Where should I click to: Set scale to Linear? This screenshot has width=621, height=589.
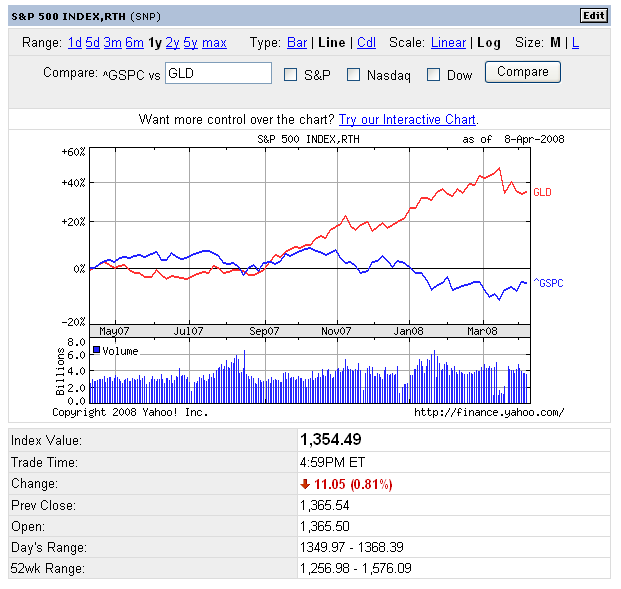[448, 43]
